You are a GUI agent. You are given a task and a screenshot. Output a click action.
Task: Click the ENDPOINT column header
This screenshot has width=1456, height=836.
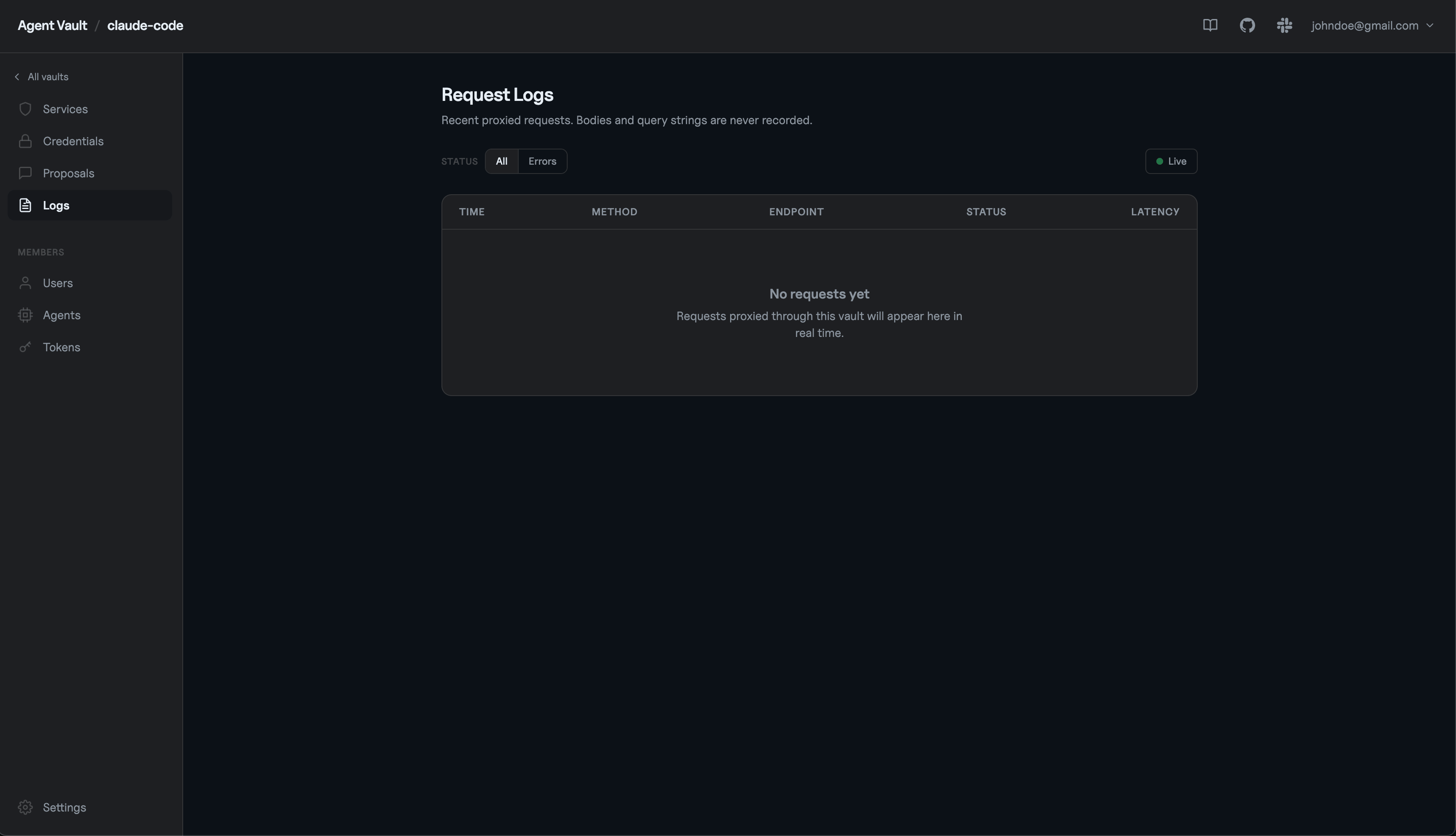796,212
